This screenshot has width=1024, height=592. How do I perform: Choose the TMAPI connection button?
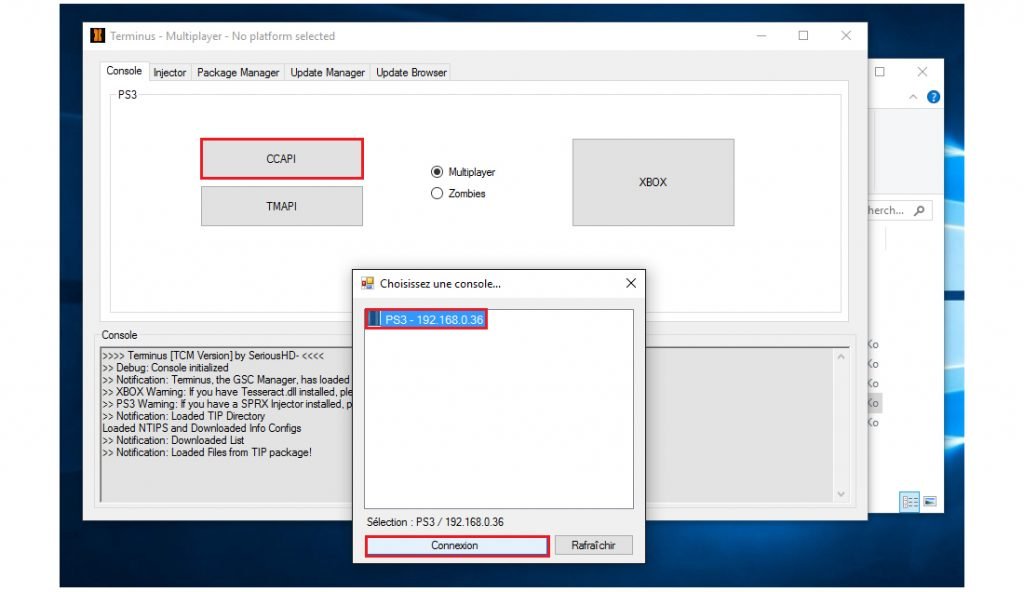tap(281, 206)
